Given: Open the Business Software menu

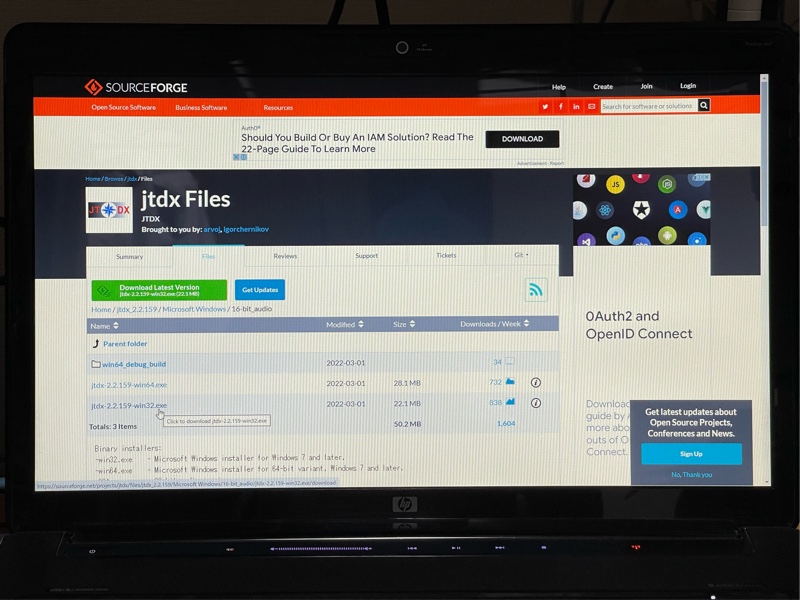Looking at the screenshot, I should pos(201,108).
